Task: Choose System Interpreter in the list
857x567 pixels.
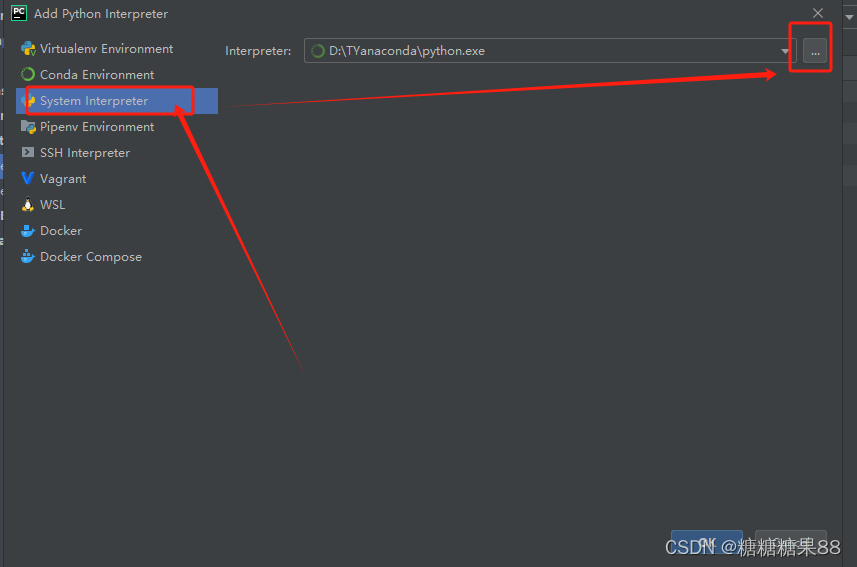Action: [x=117, y=101]
